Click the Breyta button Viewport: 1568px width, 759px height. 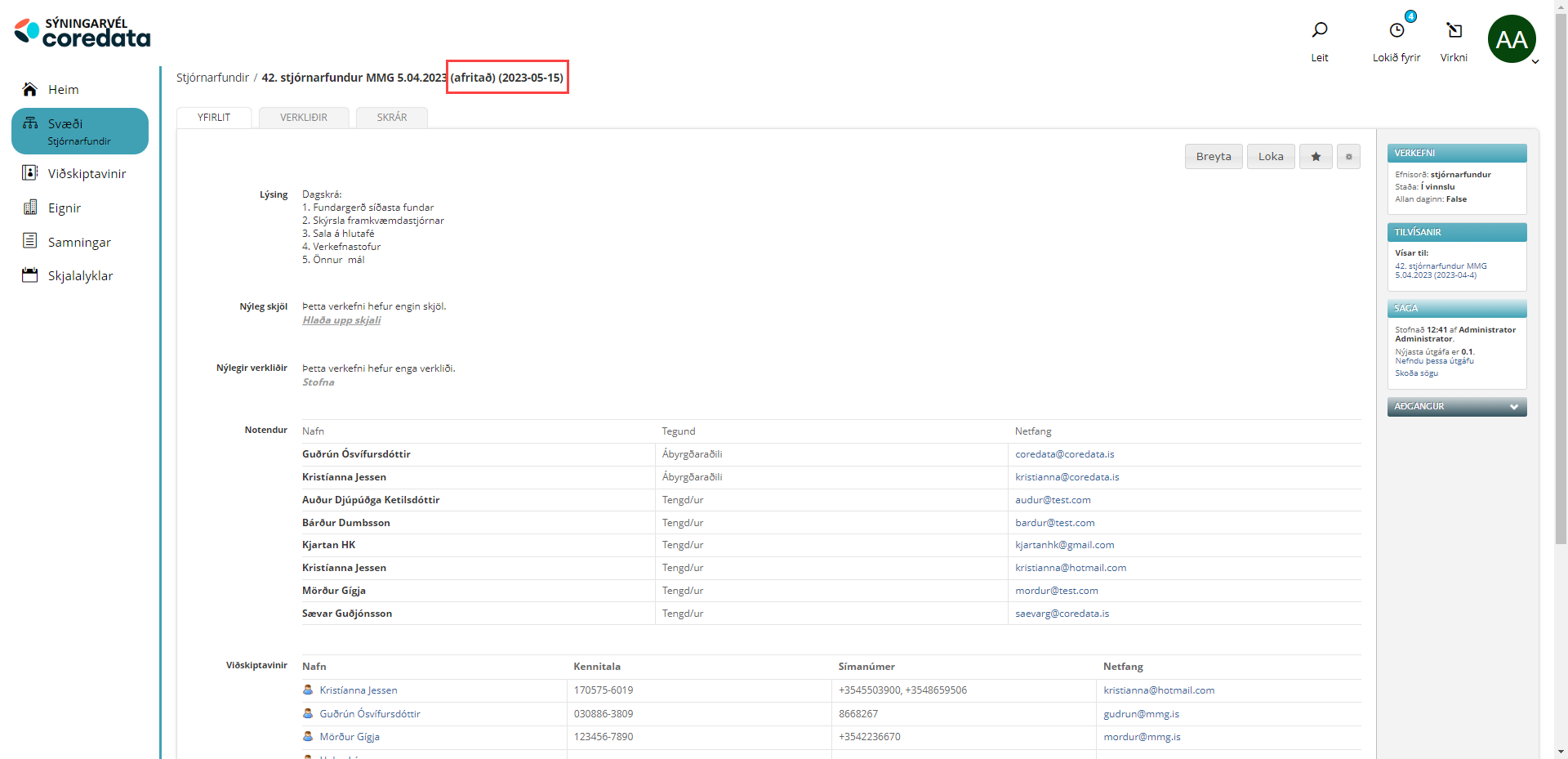[x=1214, y=157]
